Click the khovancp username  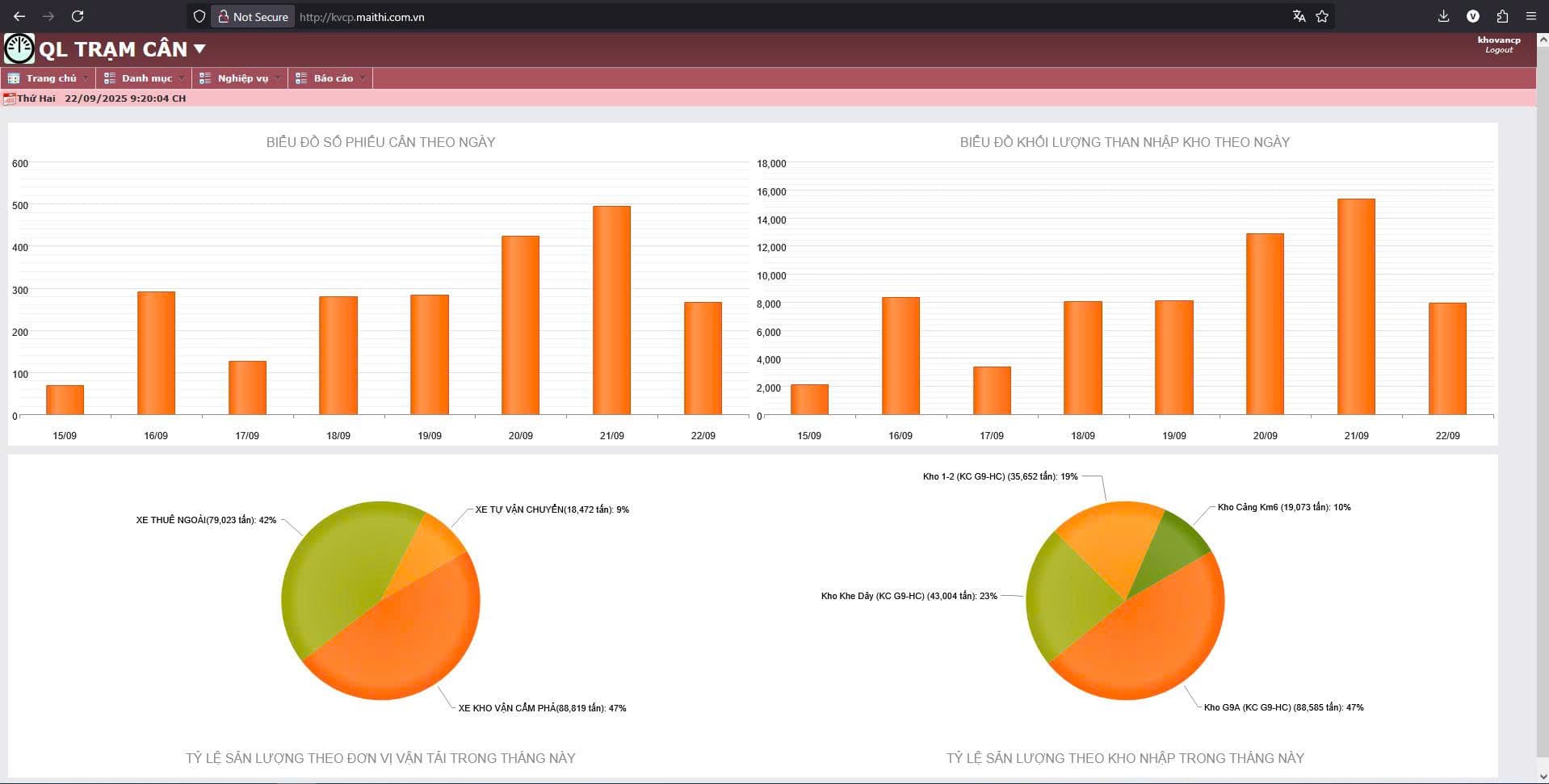[x=1499, y=40]
